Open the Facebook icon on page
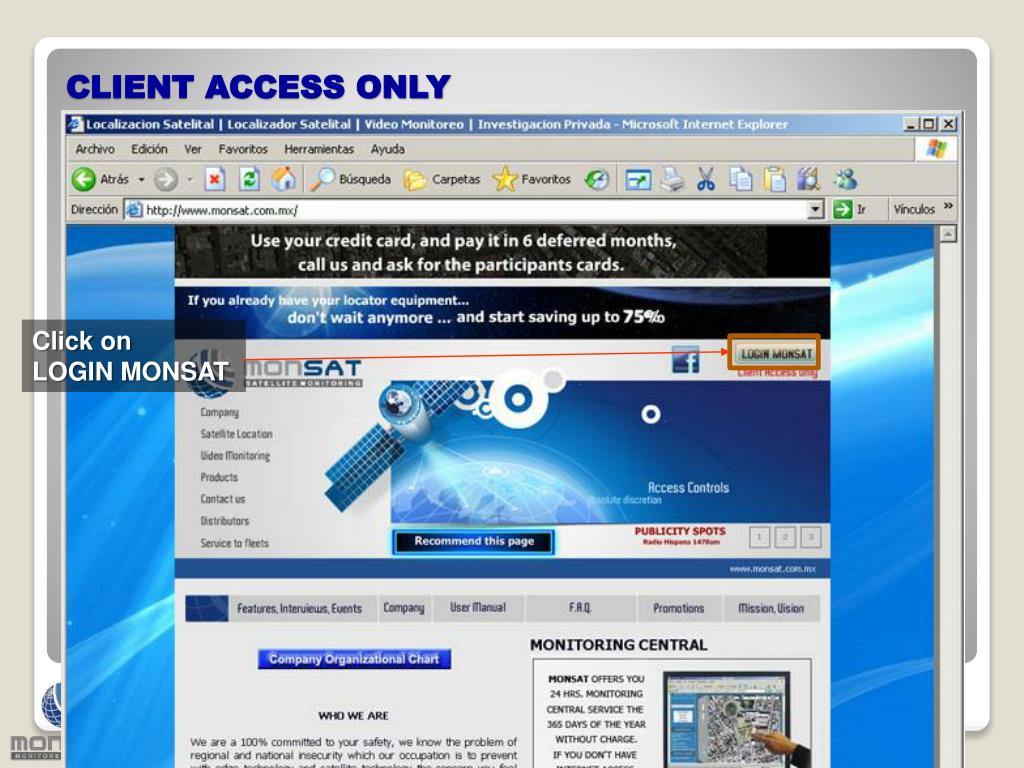 pos(686,360)
